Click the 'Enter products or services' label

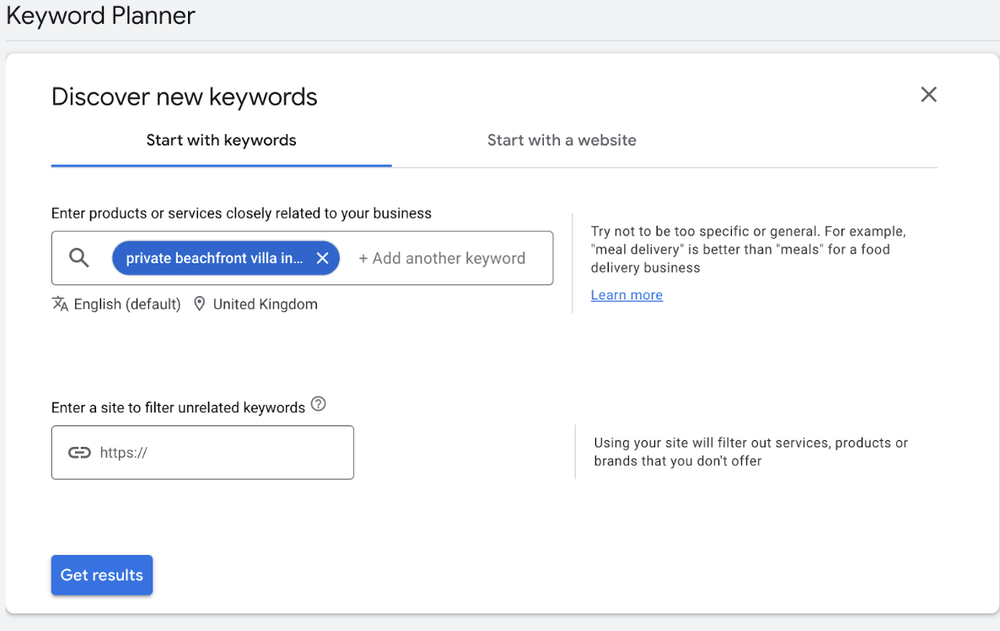[x=241, y=213]
